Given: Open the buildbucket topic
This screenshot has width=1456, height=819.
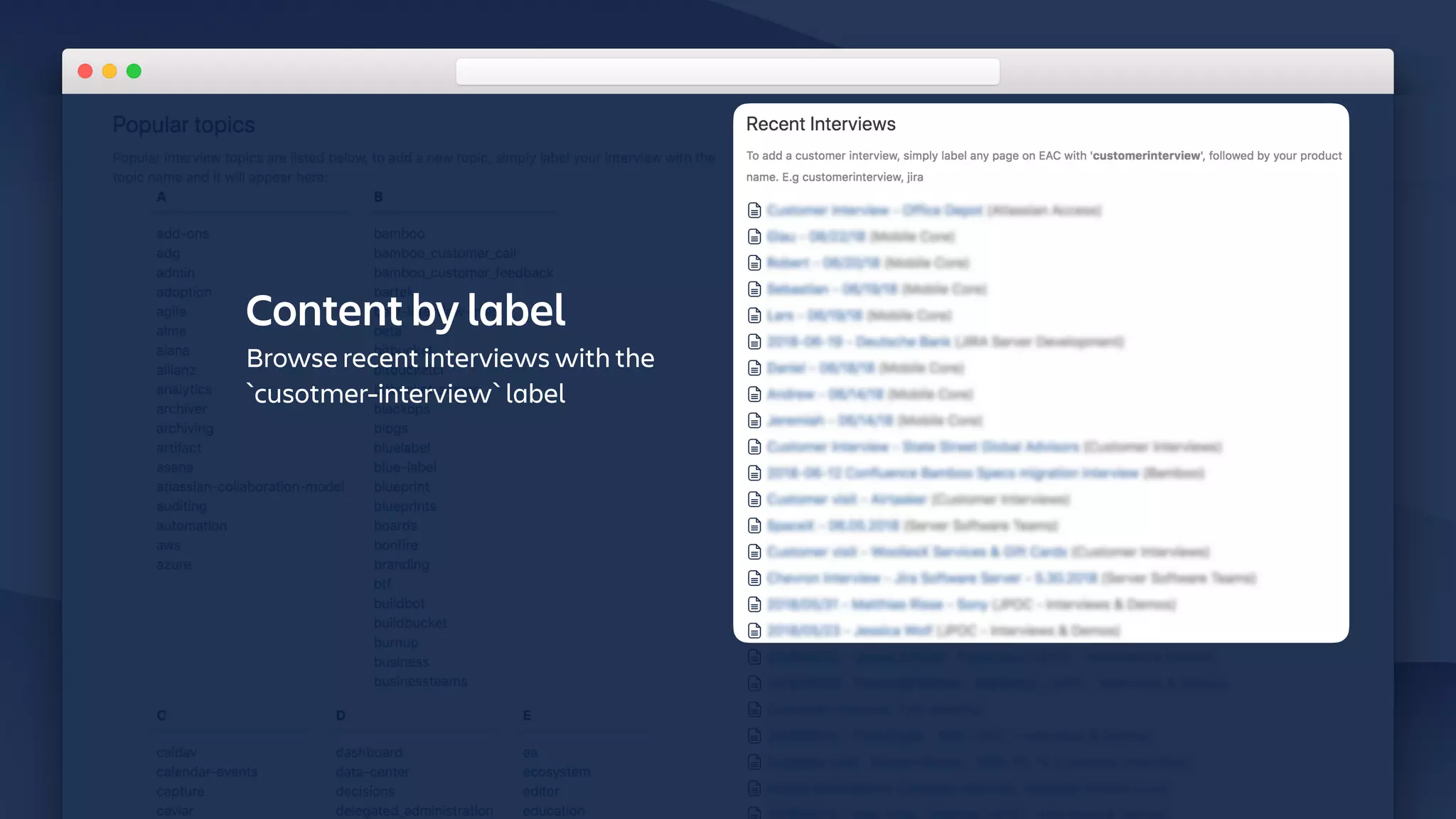Looking at the screenshot, I should (x=410, y=623).
